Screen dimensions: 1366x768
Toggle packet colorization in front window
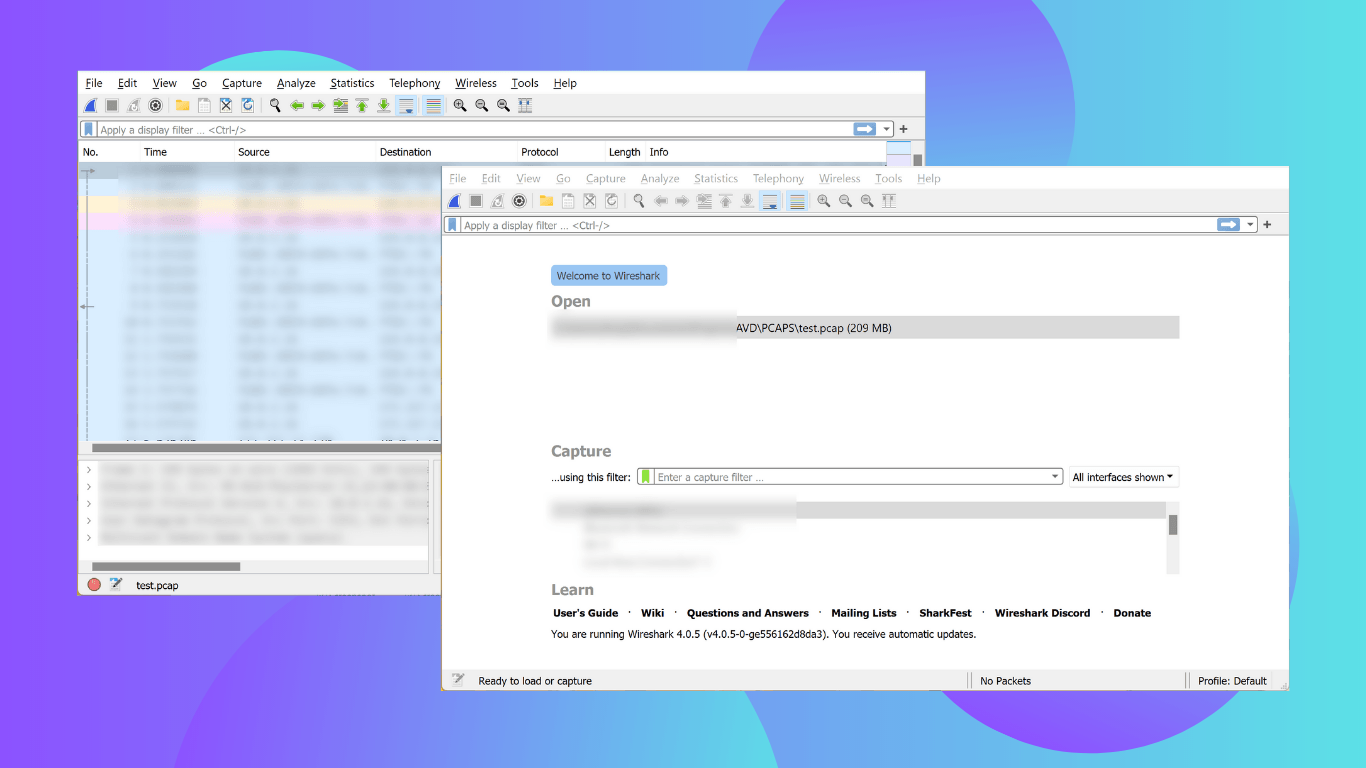click(x=797, y=201)
